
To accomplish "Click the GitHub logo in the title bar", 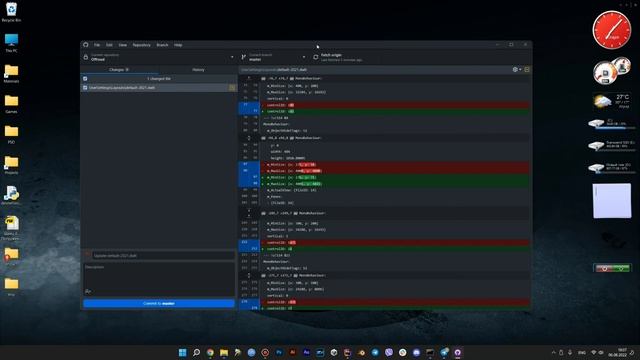I will pos(86,45).
